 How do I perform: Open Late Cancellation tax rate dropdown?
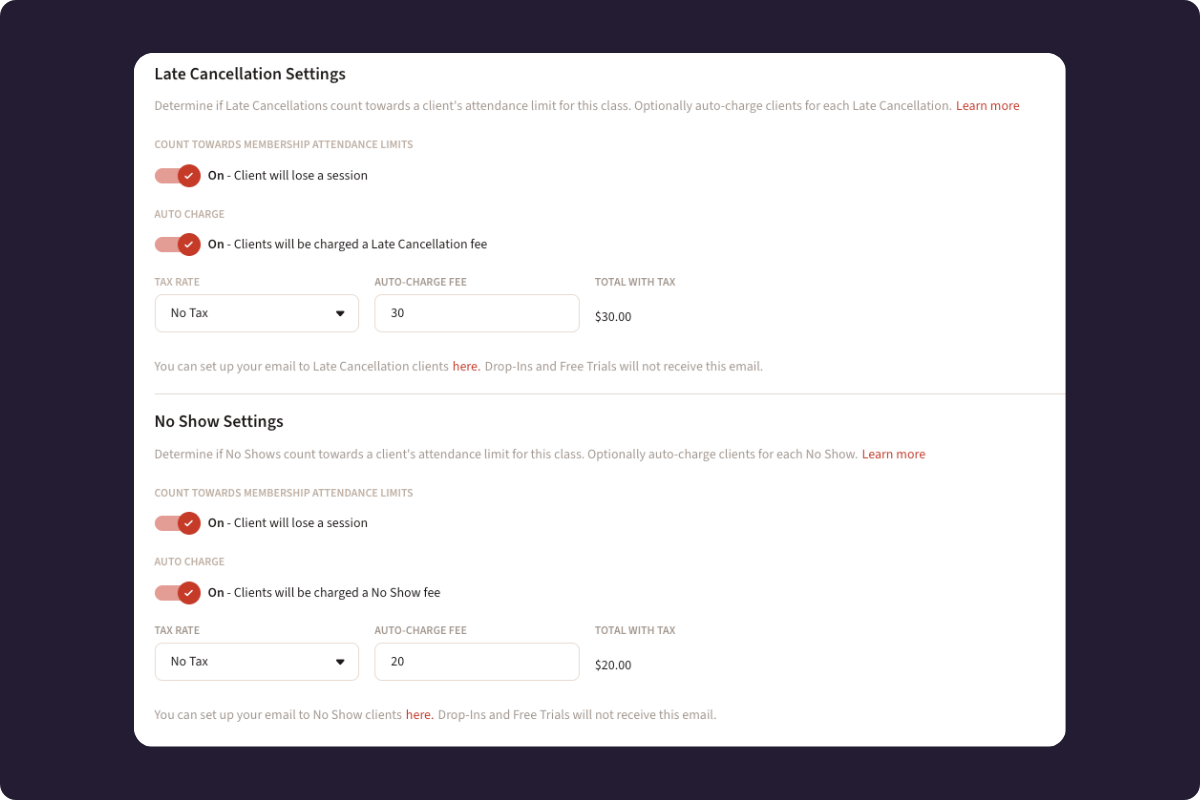(x=256, y=313)
